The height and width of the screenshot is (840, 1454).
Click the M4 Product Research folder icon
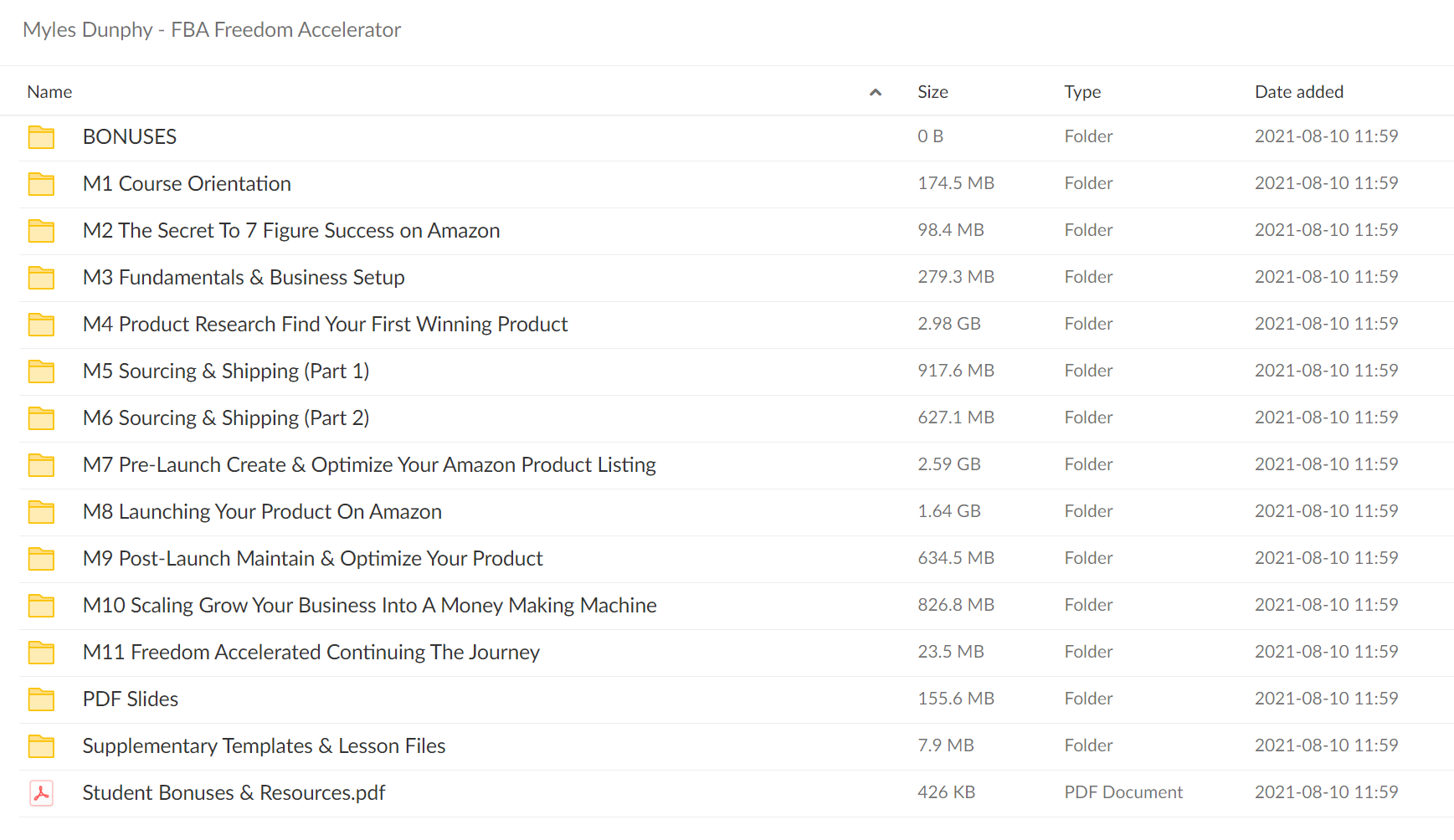pos(41,325)
